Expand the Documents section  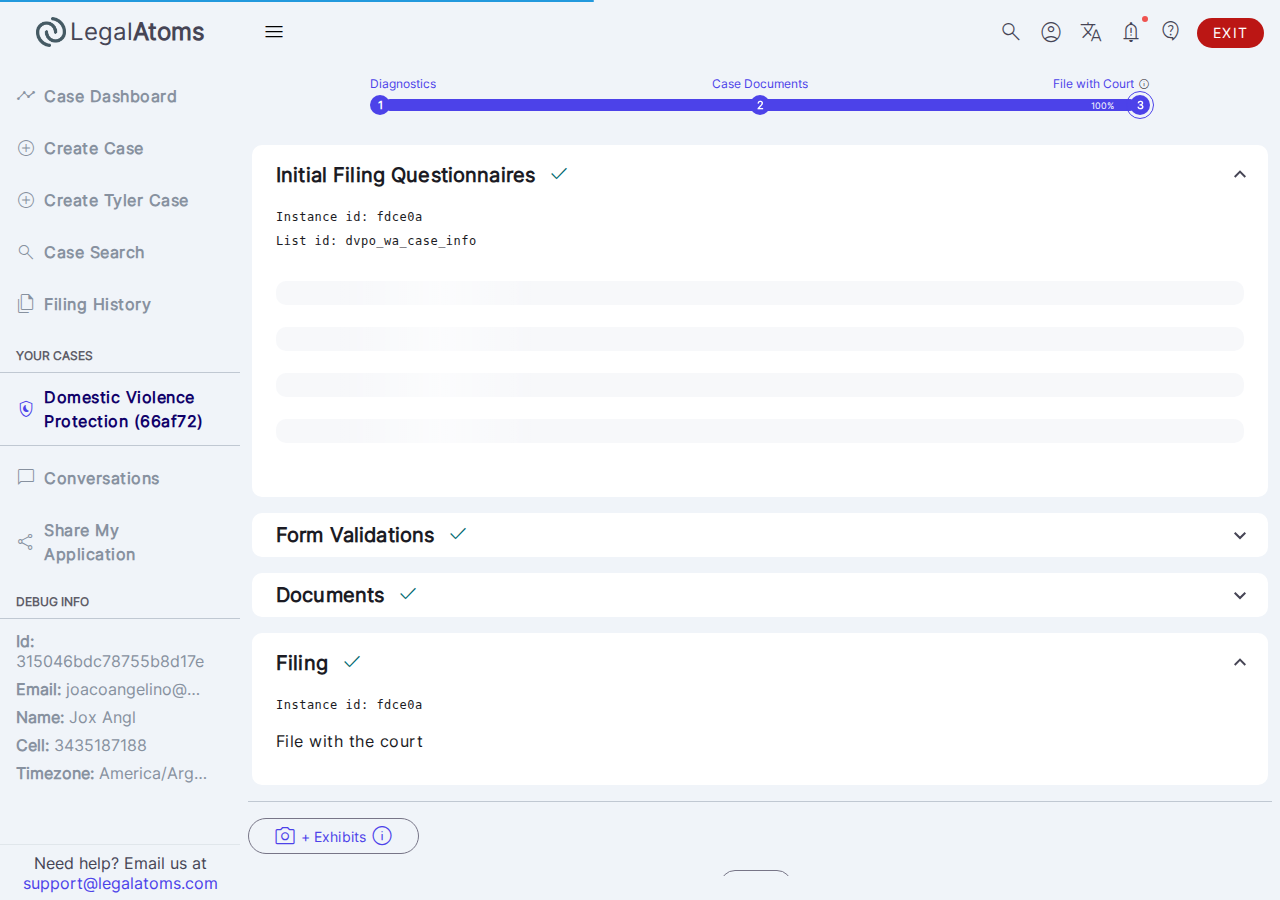pos(1240,595)
